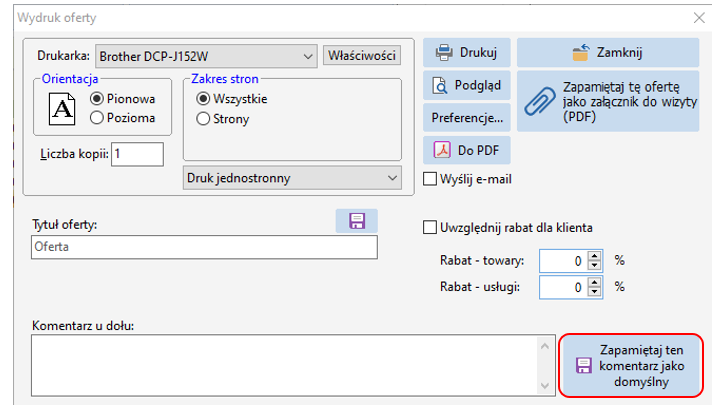
Task: Decrease Rabat - usługi value with down arrow
Action: (594, 292)
